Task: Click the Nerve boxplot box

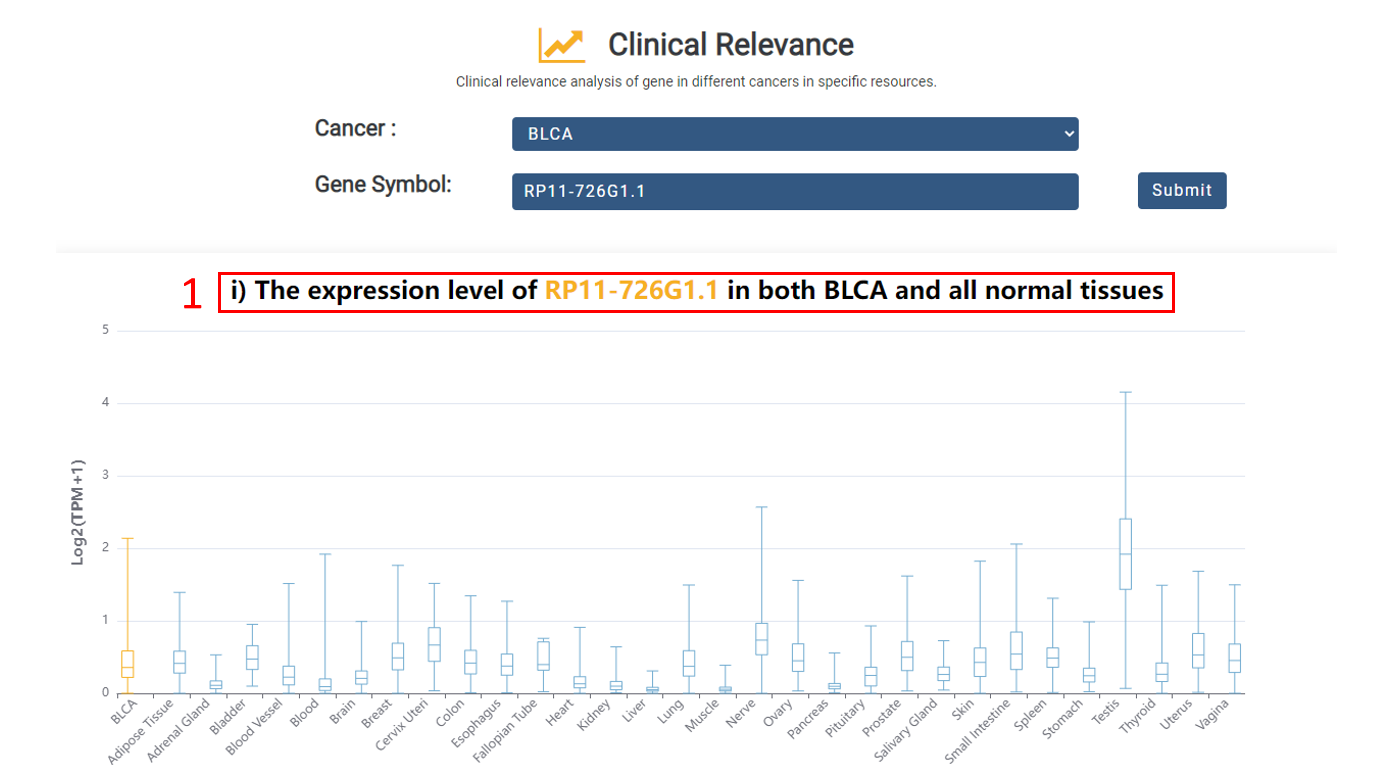Action: coord(761,639)
